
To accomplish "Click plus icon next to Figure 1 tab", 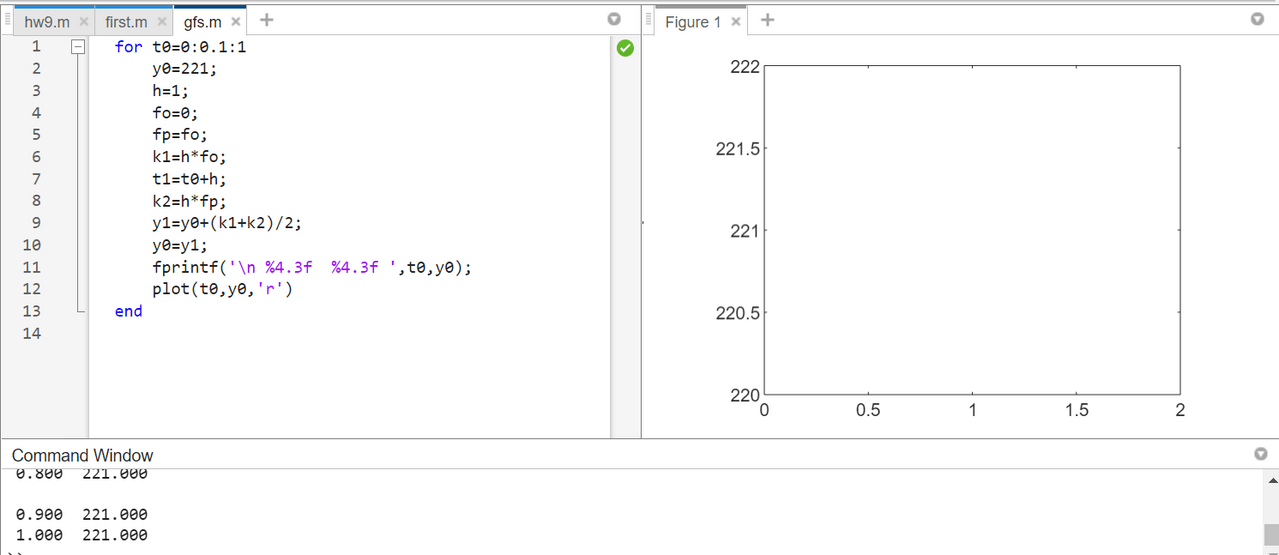I will point(767,20).
